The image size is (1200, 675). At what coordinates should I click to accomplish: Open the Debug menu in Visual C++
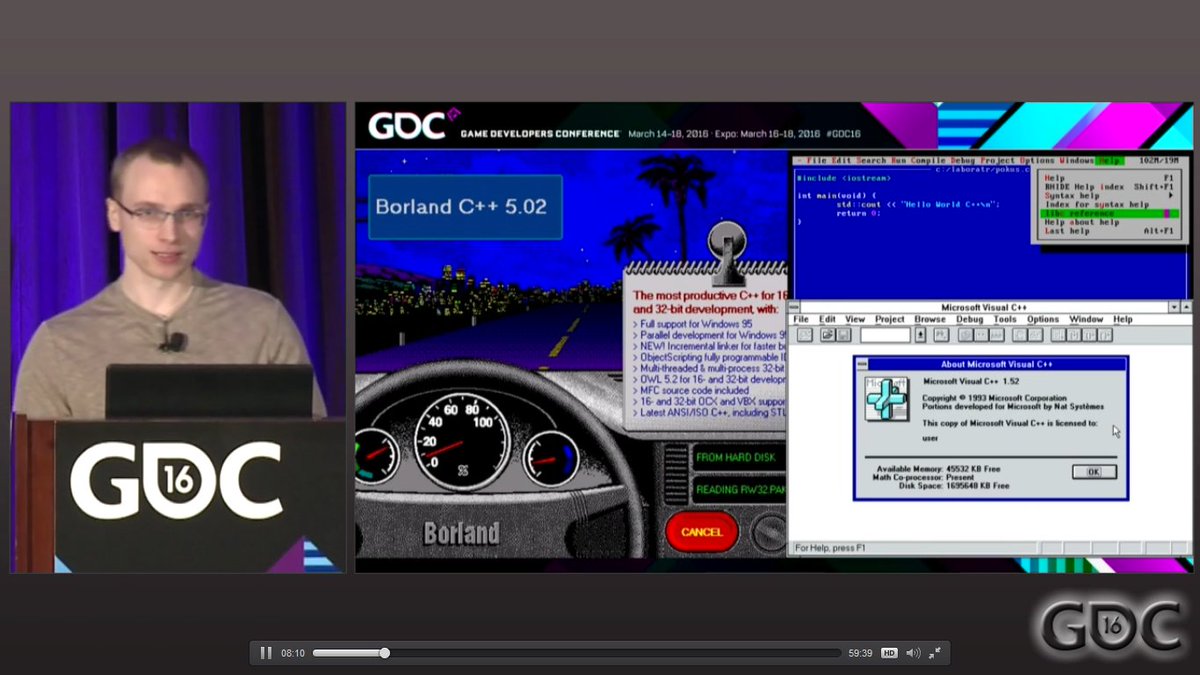(x=970, y=319)
